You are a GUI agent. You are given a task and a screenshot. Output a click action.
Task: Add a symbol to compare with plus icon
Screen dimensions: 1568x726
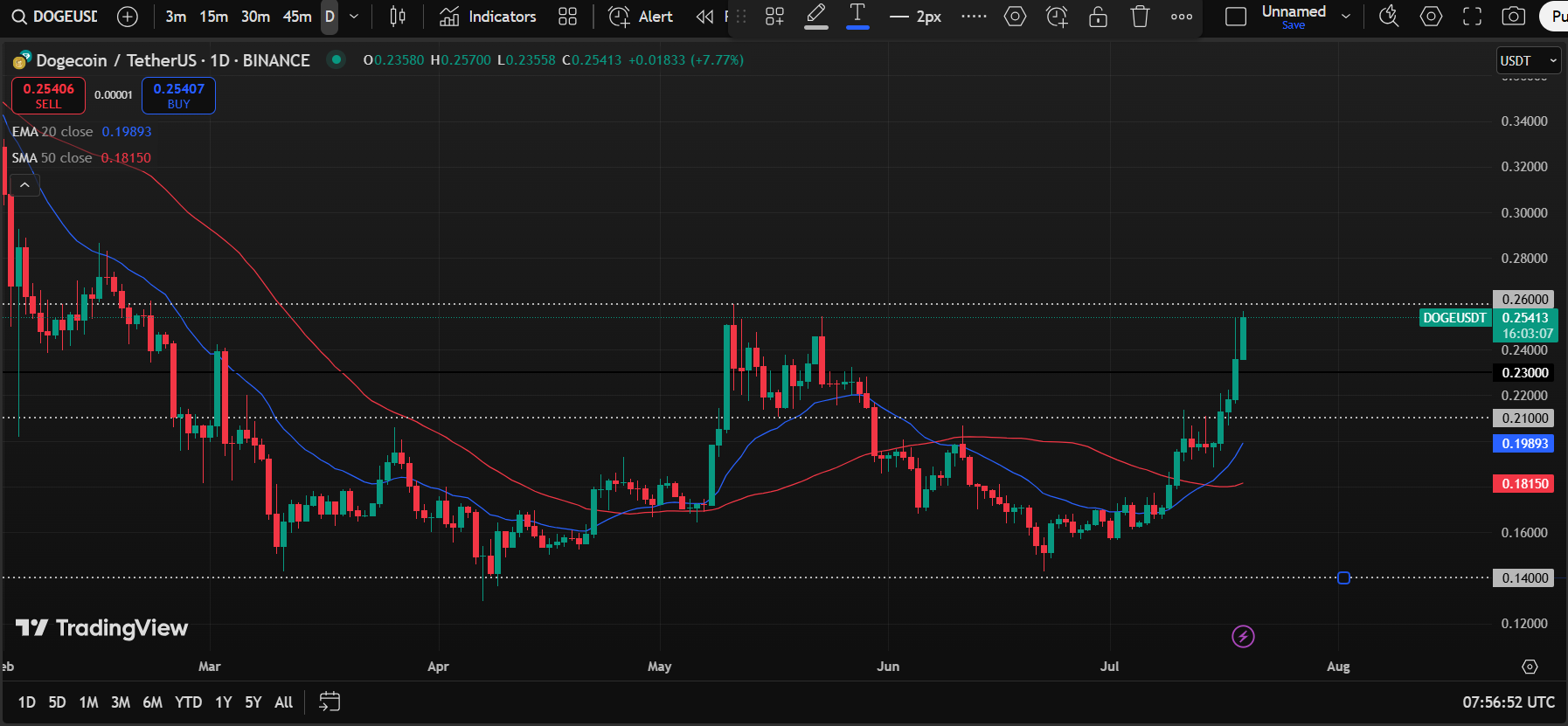pos(128,17)
